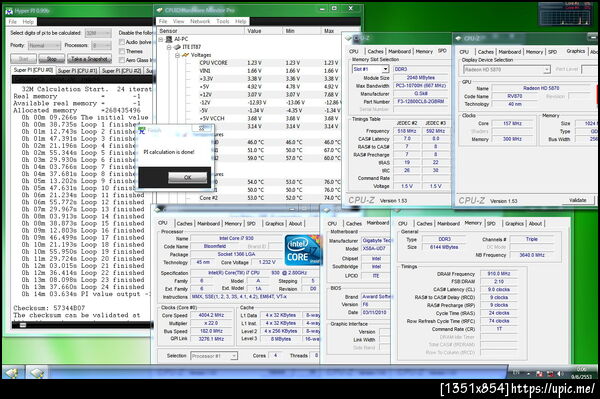Open the Network menu in HWMonitor
This screenshot has height=399, width=600.
[200, 21]
